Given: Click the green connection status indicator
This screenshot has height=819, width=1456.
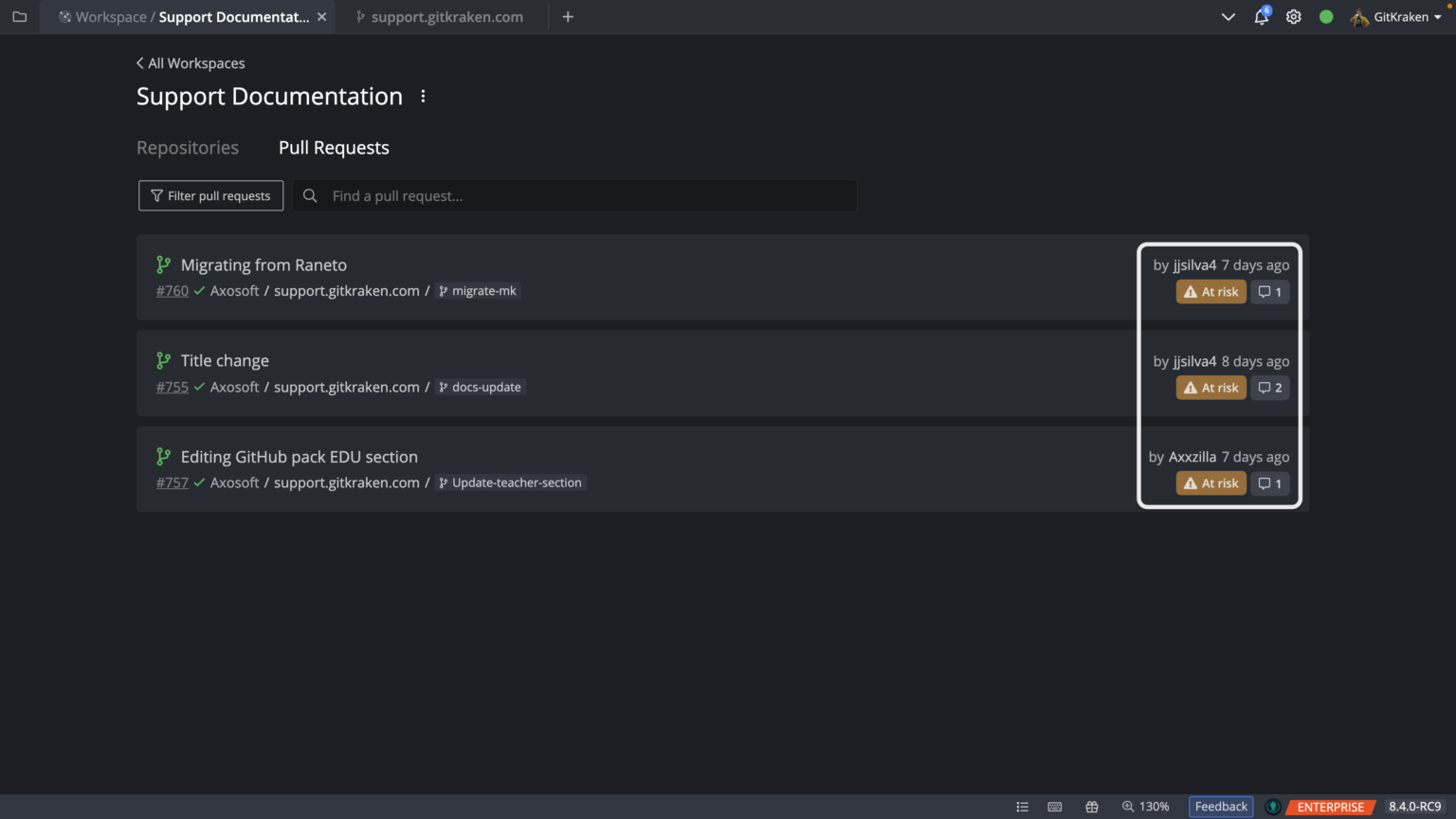Looking at the screenshot, I should click(1325, 16).
